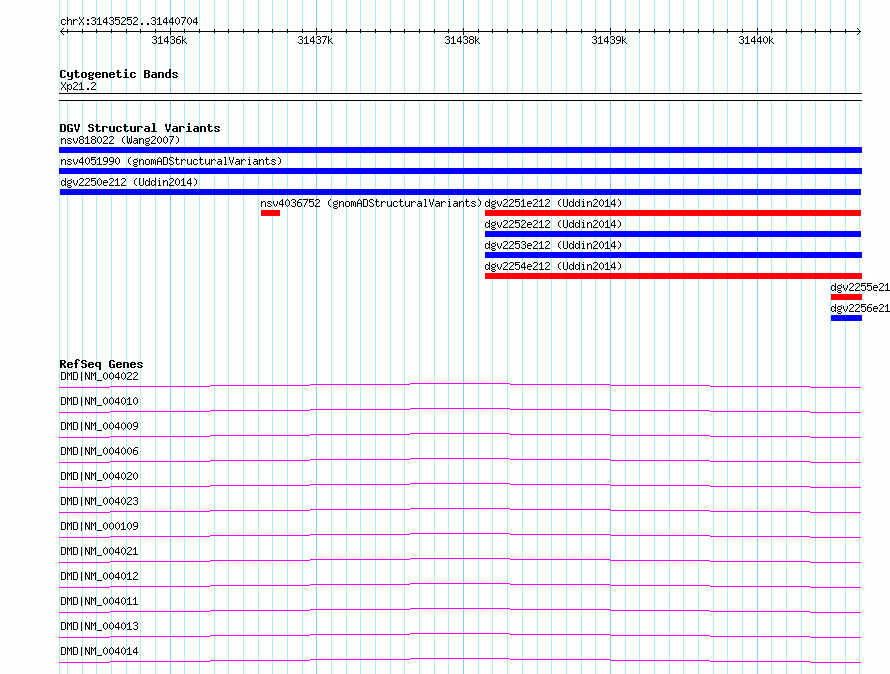Viewport: 890px width, 674px height.
Task: Select the nsv4051990 gnomAD variant bar
Action: (x=460, y=171)
